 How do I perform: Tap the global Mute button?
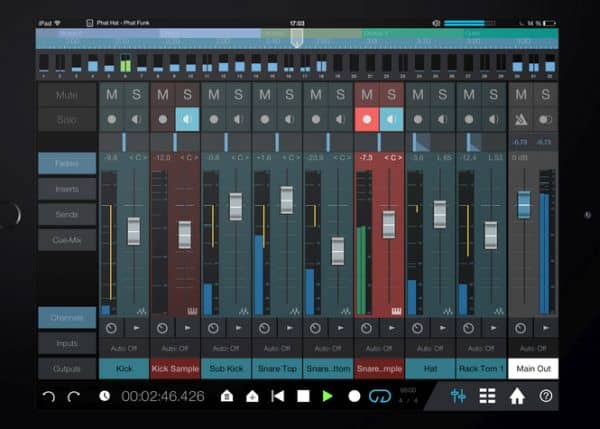pos(67,95)
